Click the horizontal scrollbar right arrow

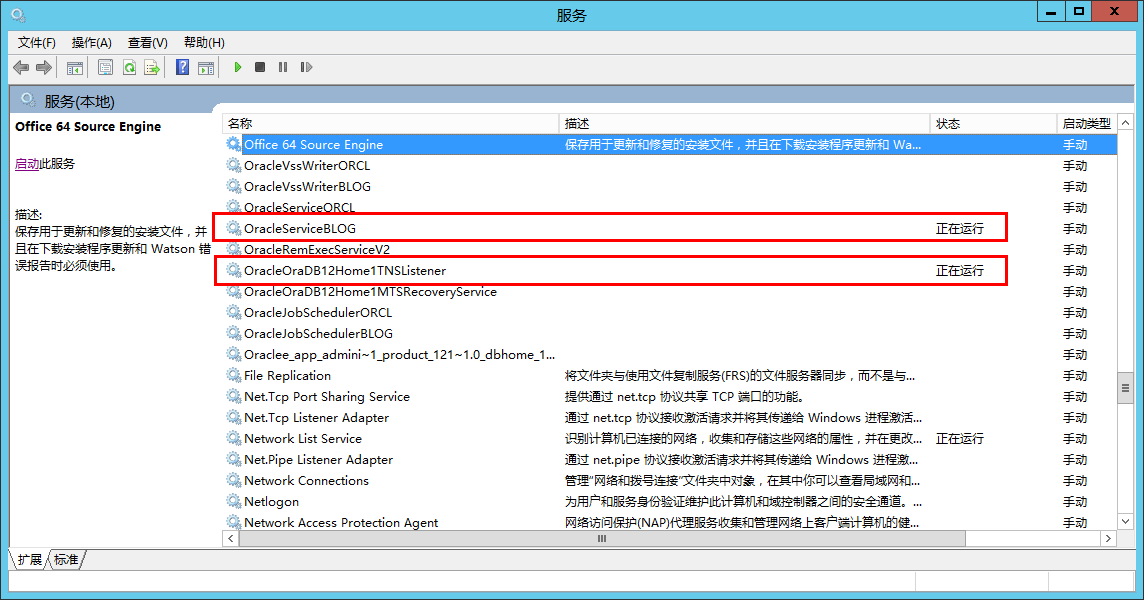tap(1108, 539)
